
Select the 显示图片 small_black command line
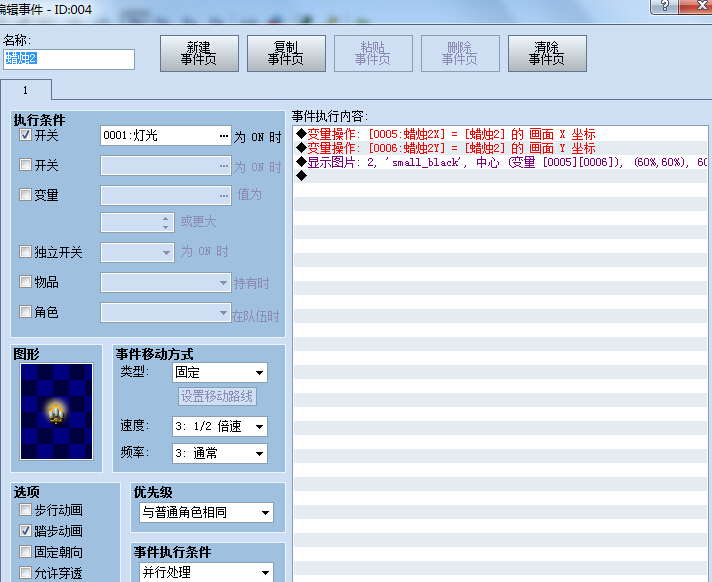(x=500, y=162)
